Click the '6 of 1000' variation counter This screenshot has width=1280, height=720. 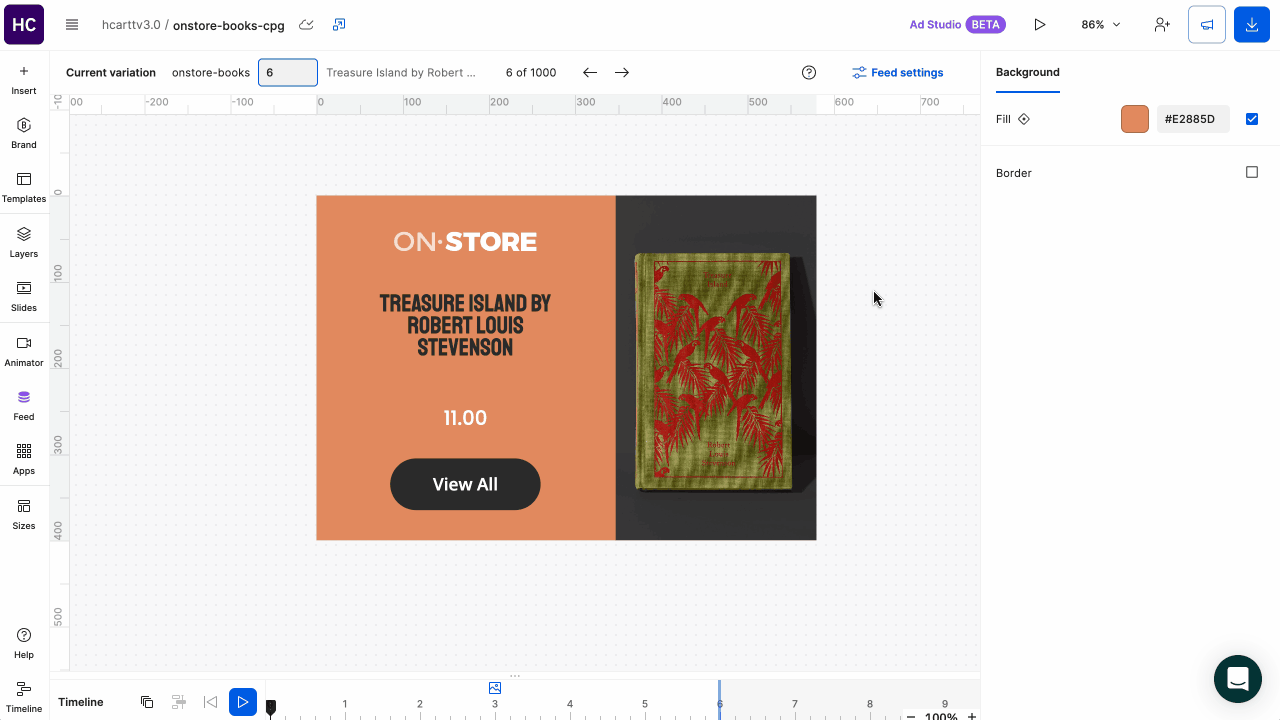531,73
